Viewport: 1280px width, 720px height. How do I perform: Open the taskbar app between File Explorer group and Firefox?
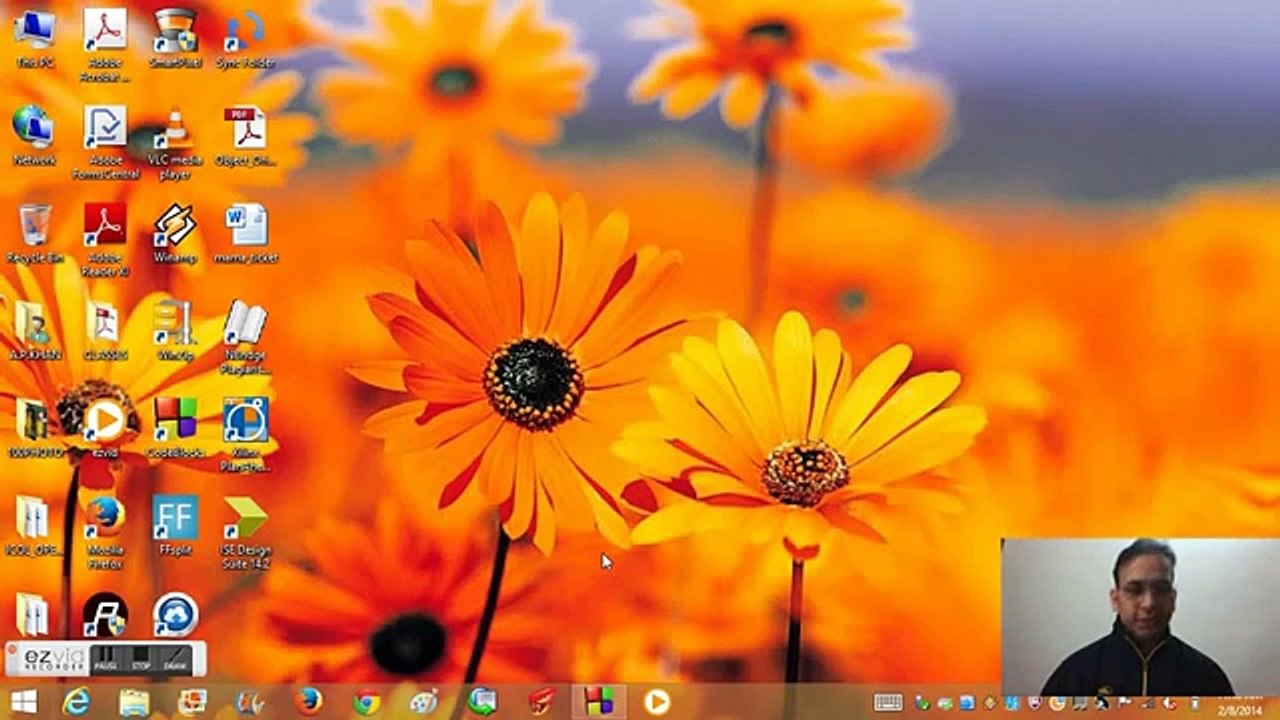point(250,702)
